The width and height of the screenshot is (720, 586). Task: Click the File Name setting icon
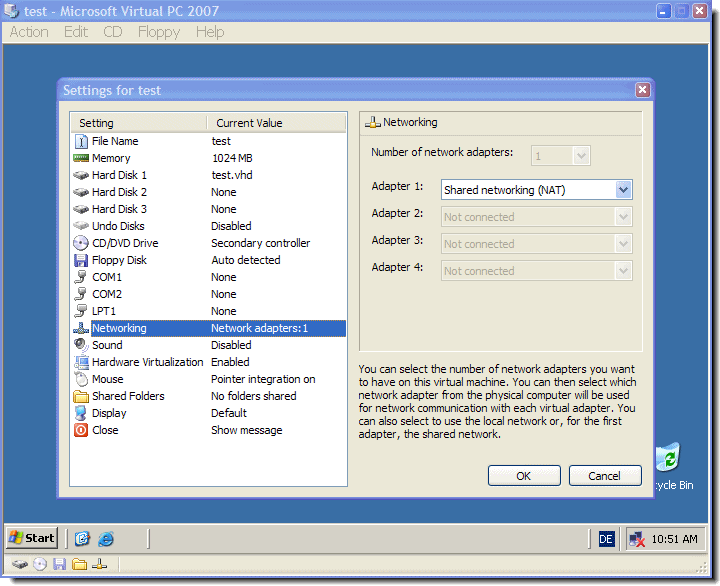click(81, 141)
